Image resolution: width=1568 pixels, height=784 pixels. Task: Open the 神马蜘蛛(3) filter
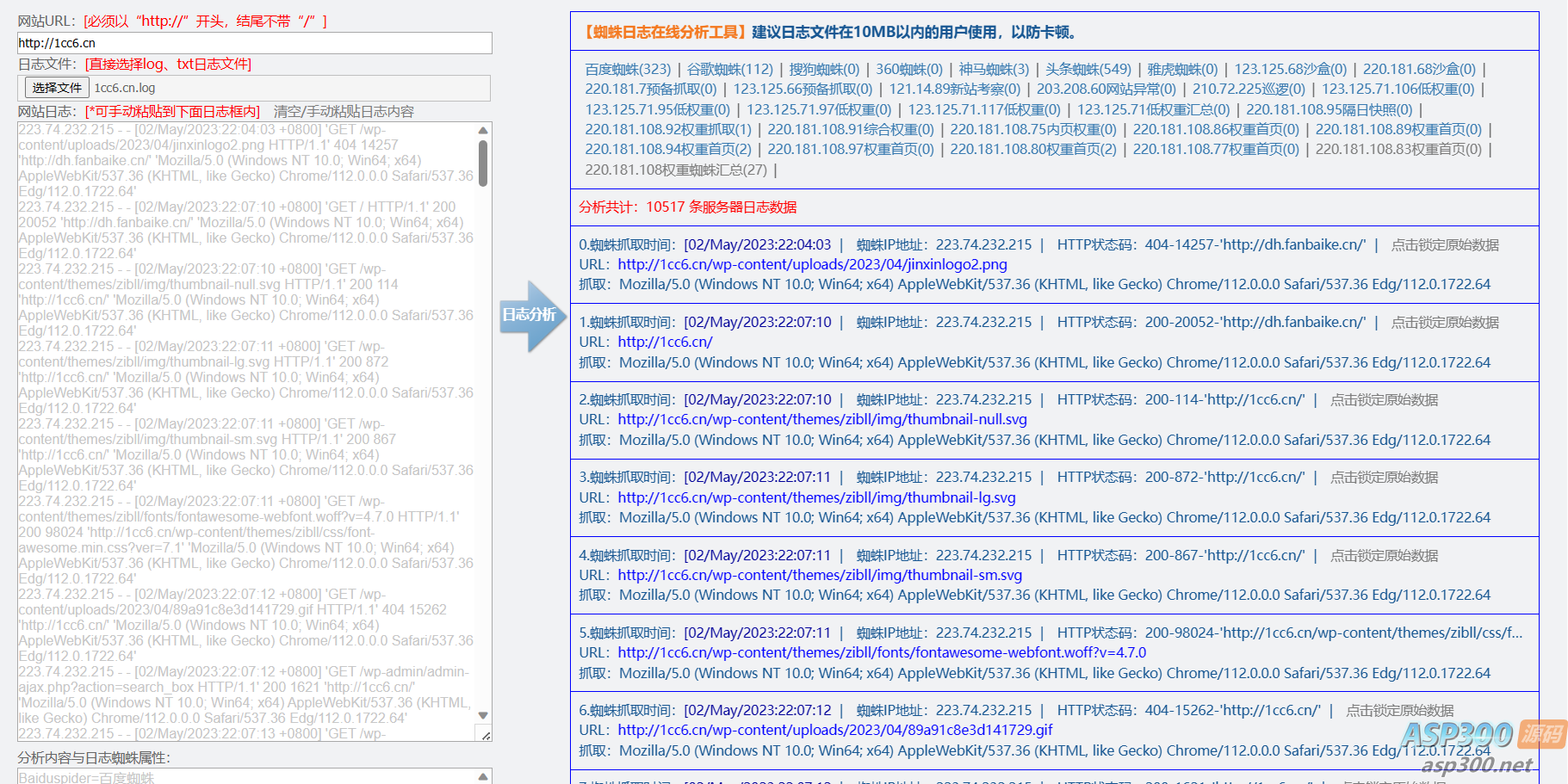point(994,70)
